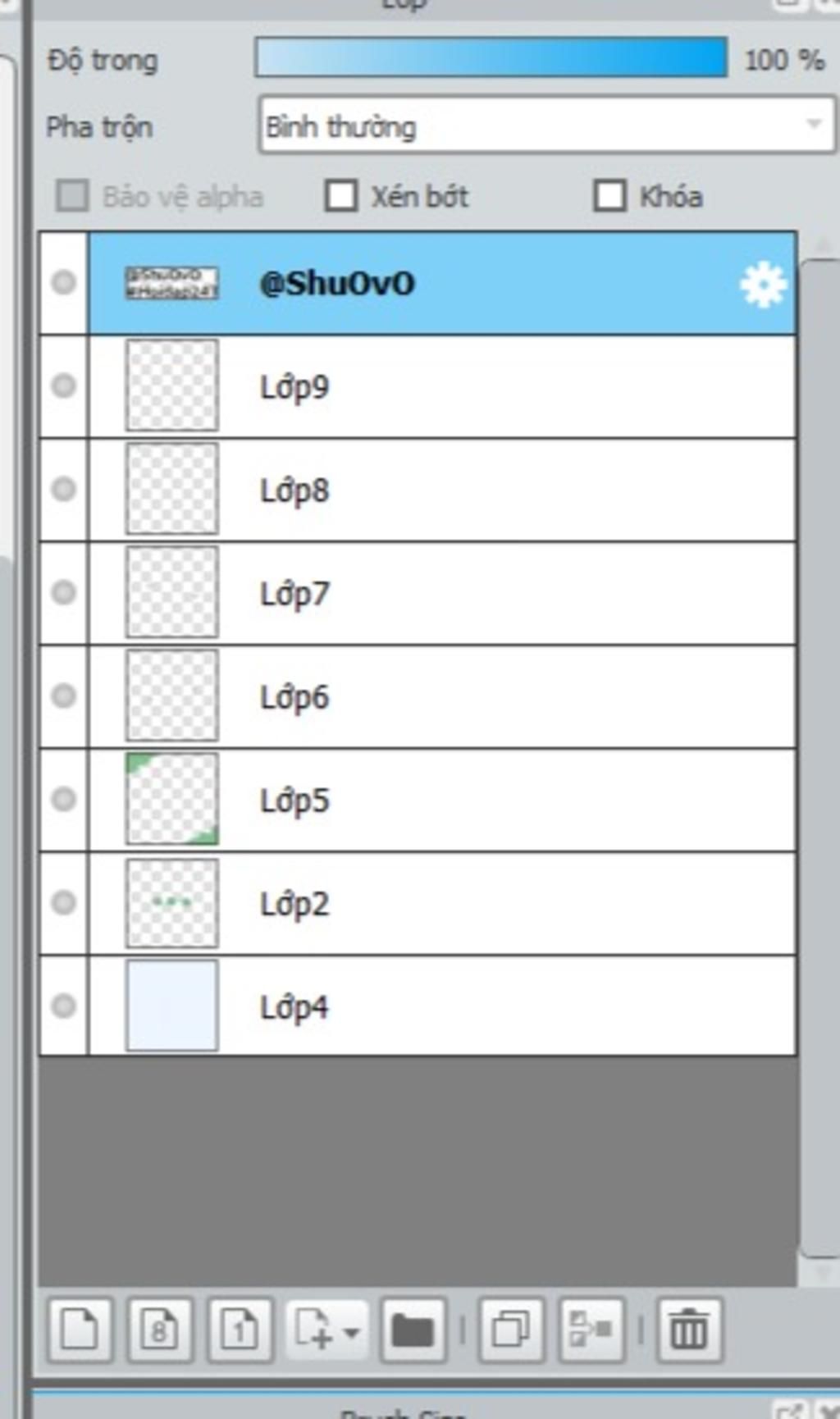Expand the add special layer dropdown arrow
The image size is (840, 1419).
(351, 1332)
